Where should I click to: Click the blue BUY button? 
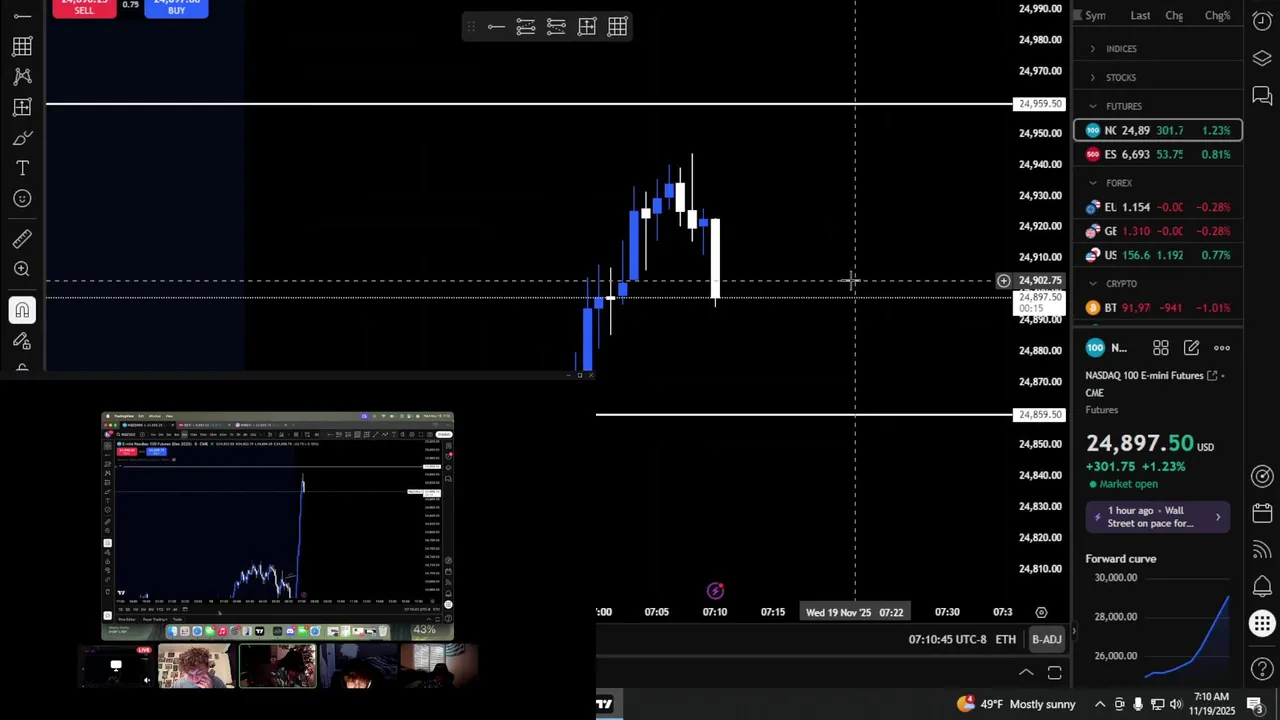tap(176, 8)
